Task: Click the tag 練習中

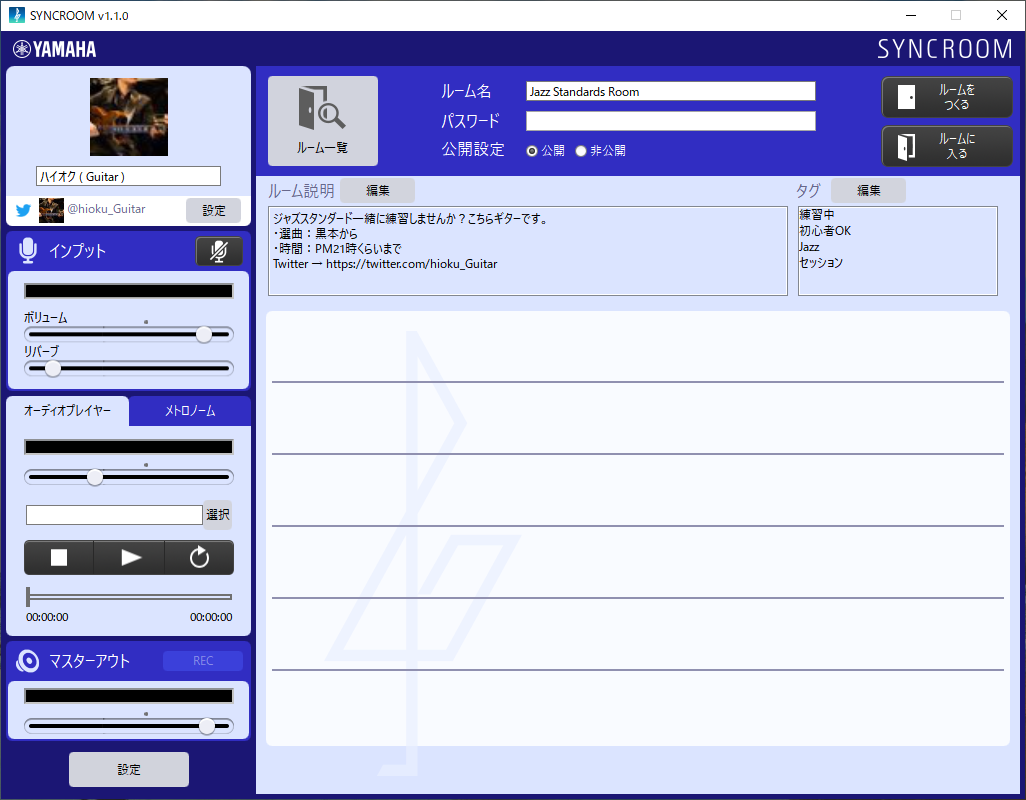Action: pyautogui.click(x=817, y=215)
